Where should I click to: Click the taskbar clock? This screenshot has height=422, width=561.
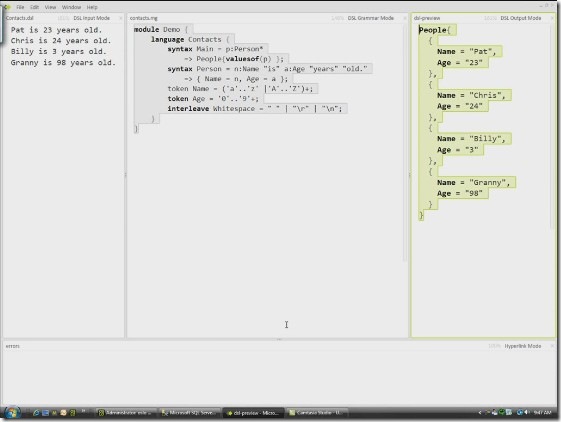[x=542, y=413]
